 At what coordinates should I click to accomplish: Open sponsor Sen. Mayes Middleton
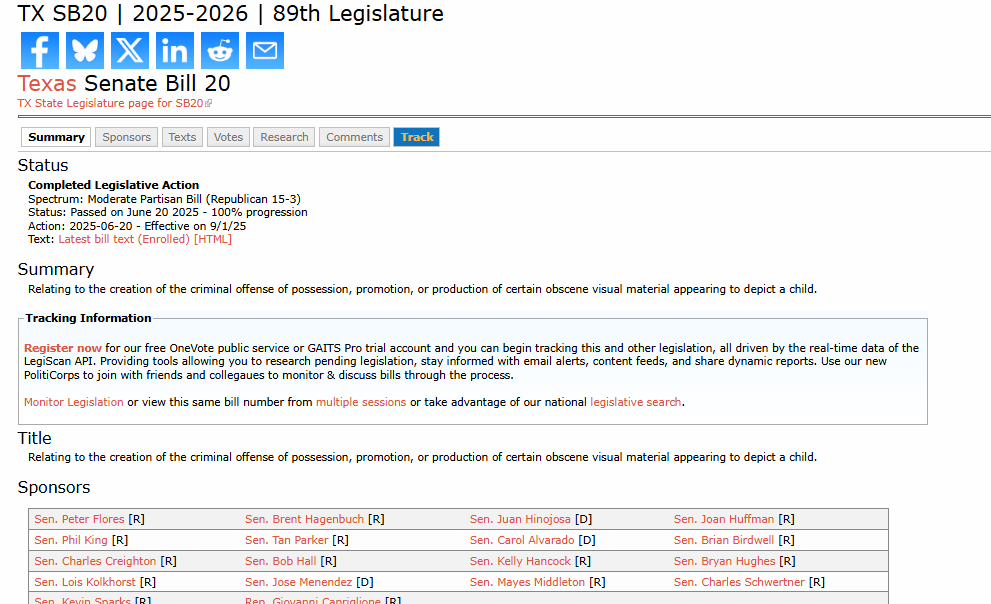pos(527,582)
